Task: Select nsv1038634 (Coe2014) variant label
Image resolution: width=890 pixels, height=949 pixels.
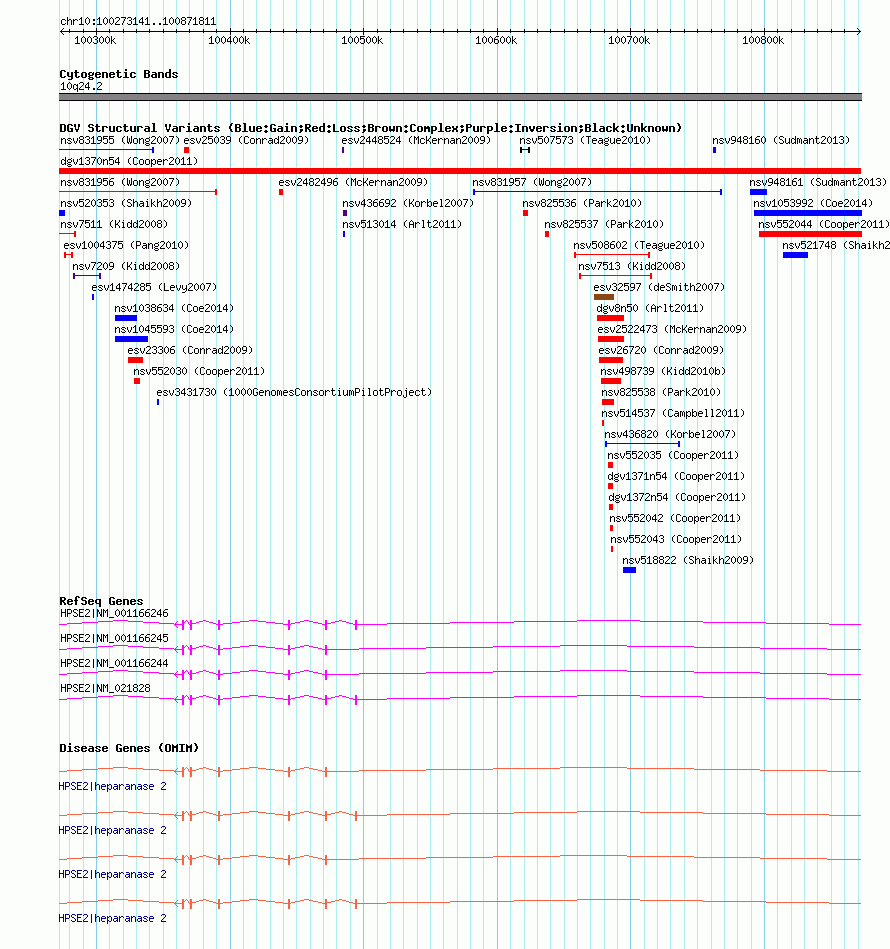Action: point(174,309)
